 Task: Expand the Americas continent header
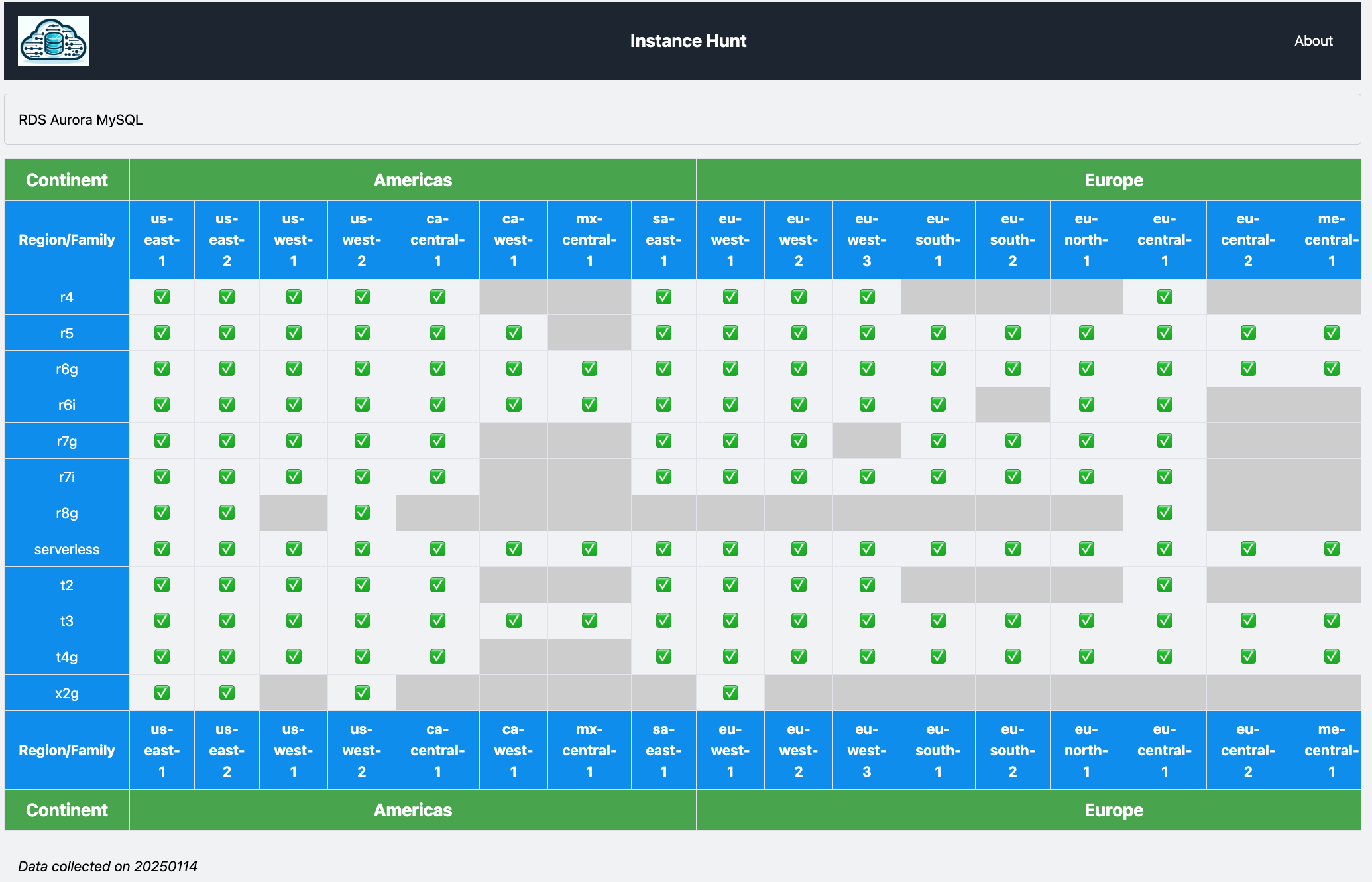[x=412, y=180]
